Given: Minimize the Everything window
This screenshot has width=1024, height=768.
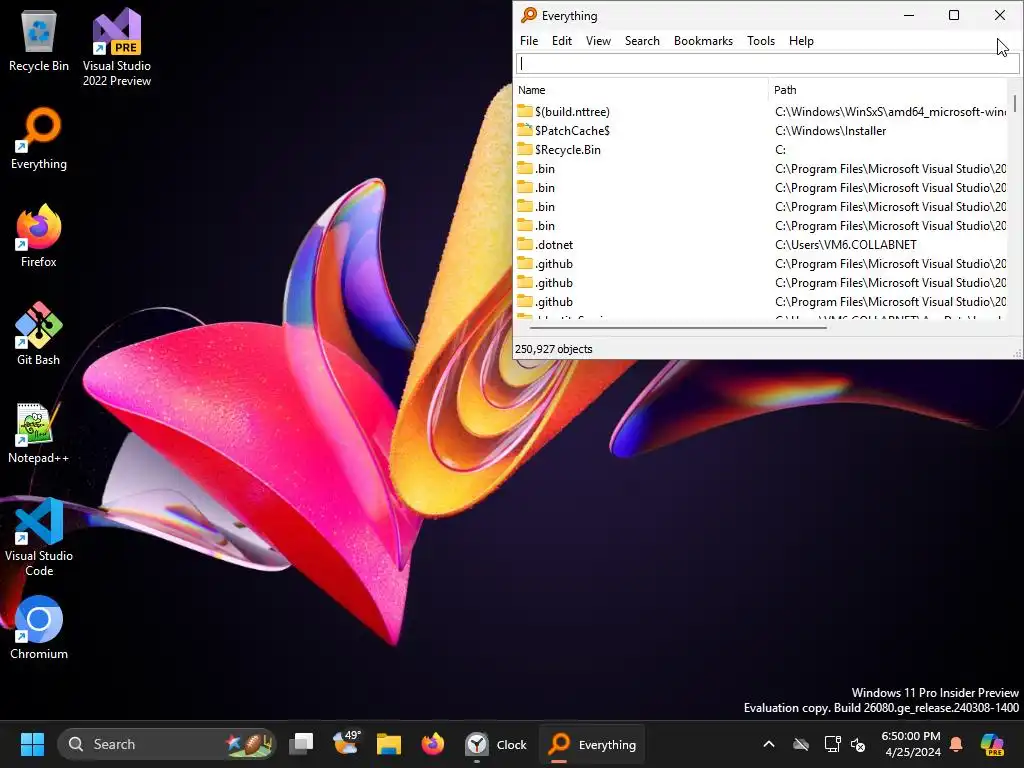Looking at the screenshot, I should [908, 15].
